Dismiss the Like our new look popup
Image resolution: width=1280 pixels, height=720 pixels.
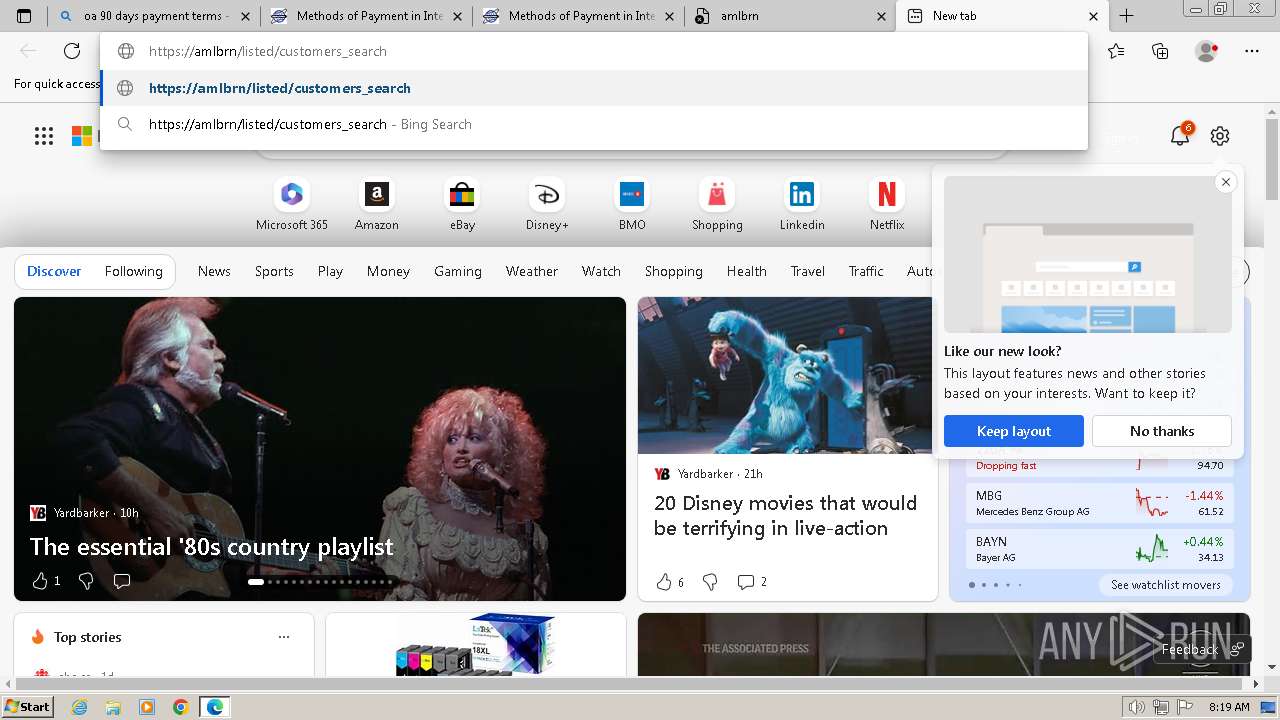1225,182
